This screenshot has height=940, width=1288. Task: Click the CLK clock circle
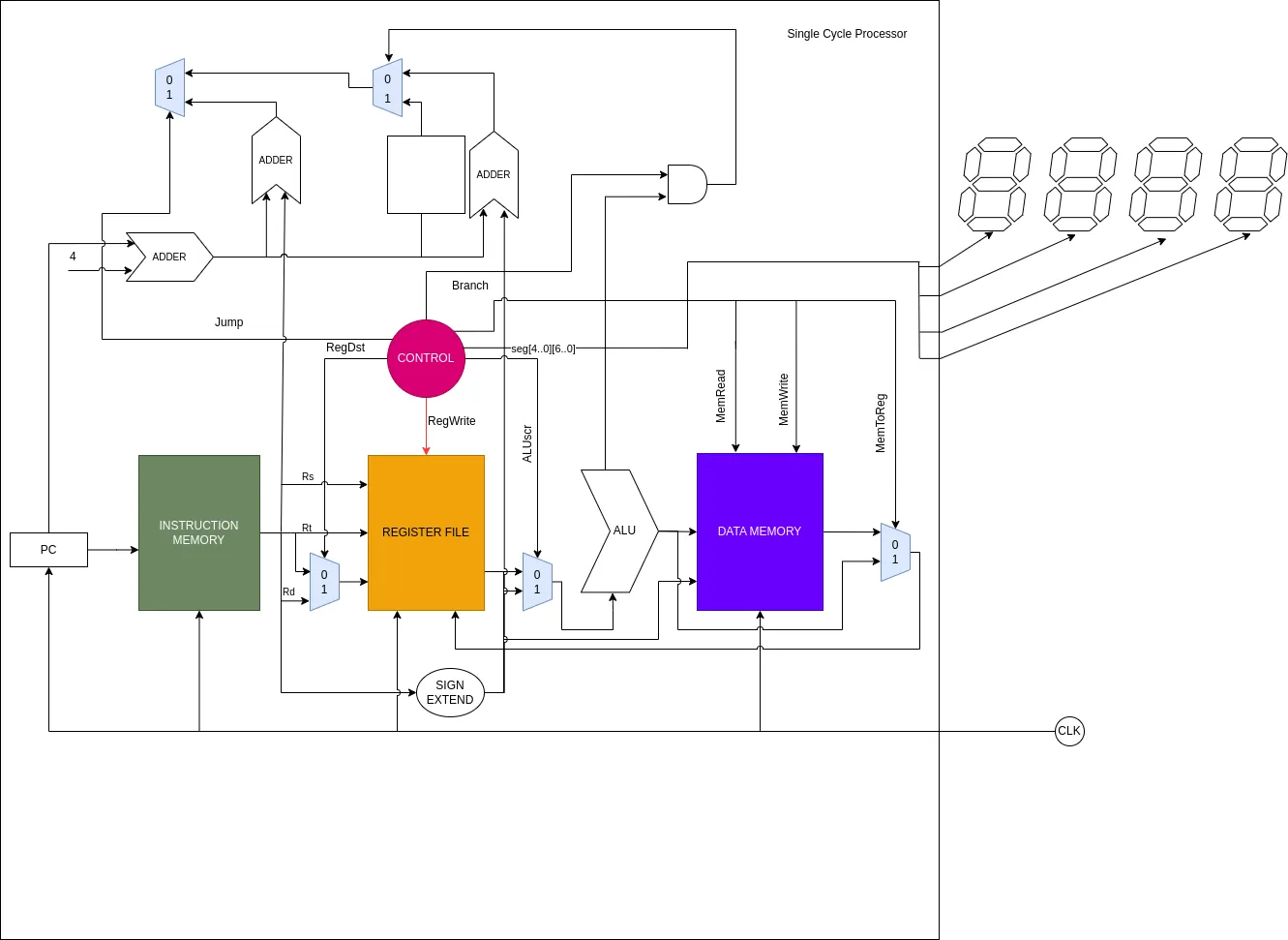click(x=1068, y=731)
